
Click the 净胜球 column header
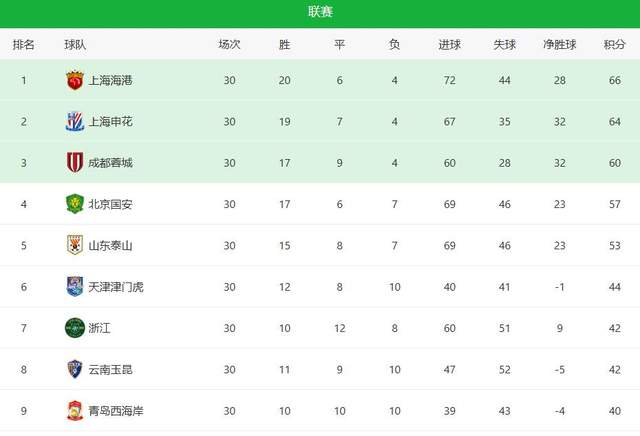[560, 44]
